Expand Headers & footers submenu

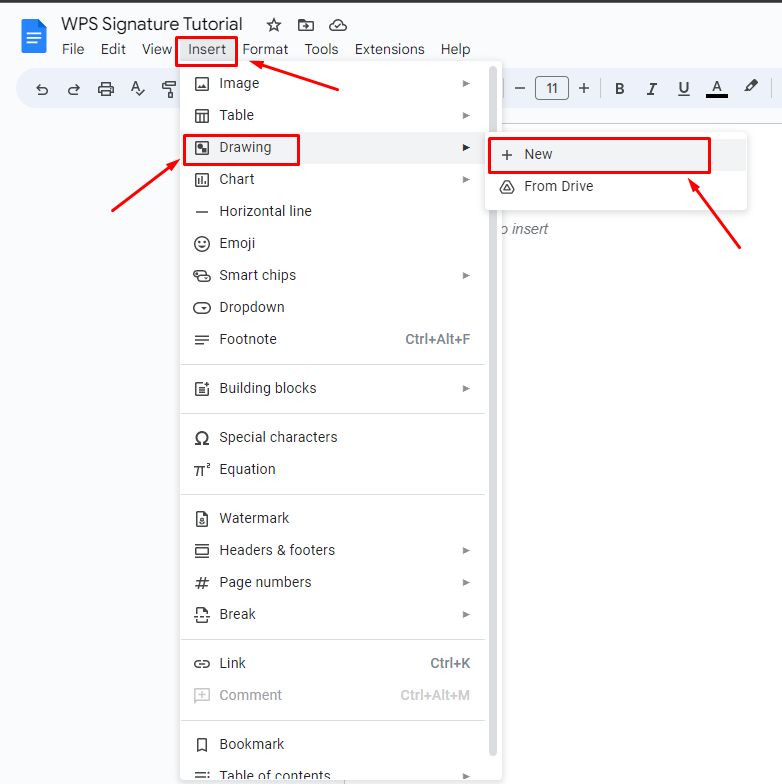pos(333,550)
